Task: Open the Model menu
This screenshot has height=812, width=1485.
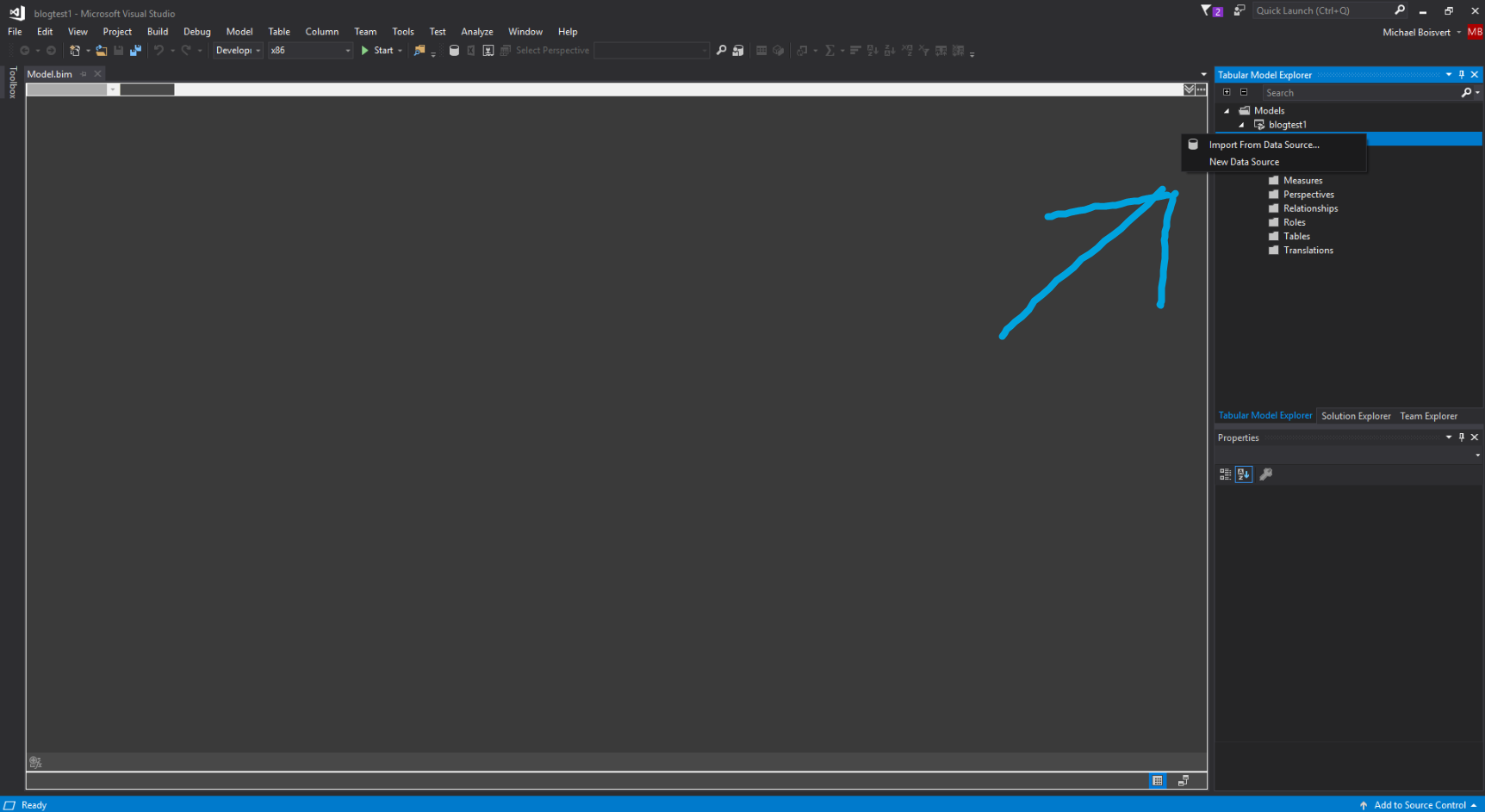Action: pos(239,32)
